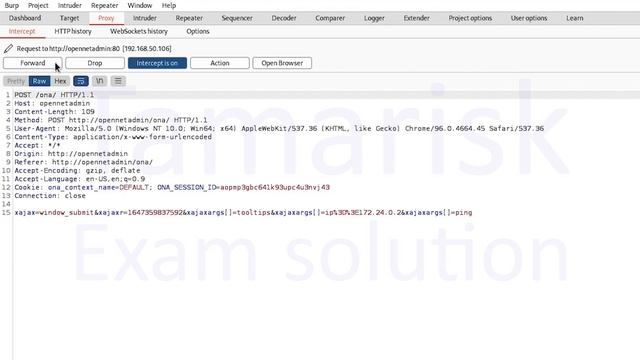Click the 'Method: POST http://opennetadmin/ona/' line

coord(111,120)
